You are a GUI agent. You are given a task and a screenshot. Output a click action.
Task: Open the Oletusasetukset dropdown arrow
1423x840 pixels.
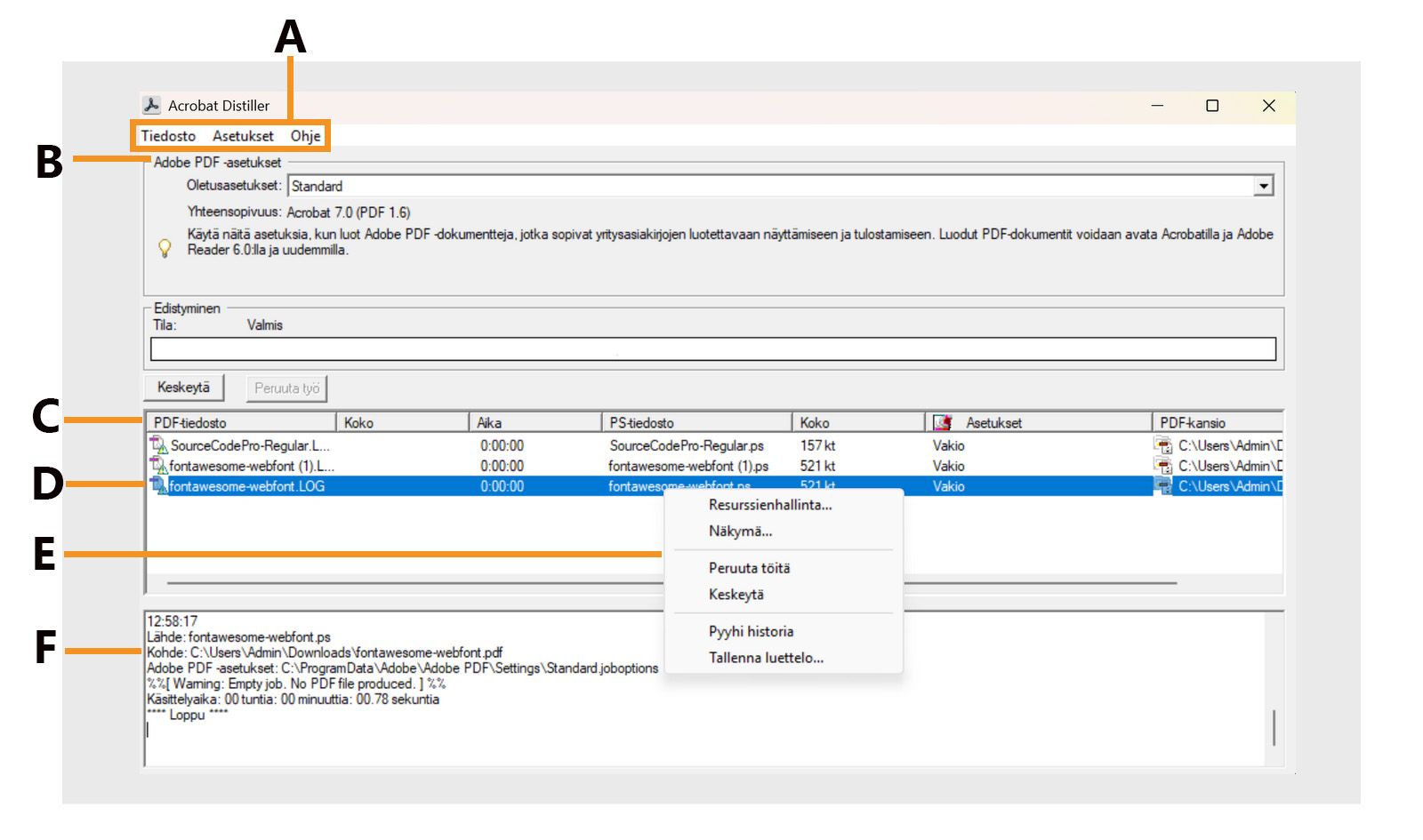(1265, 185)
